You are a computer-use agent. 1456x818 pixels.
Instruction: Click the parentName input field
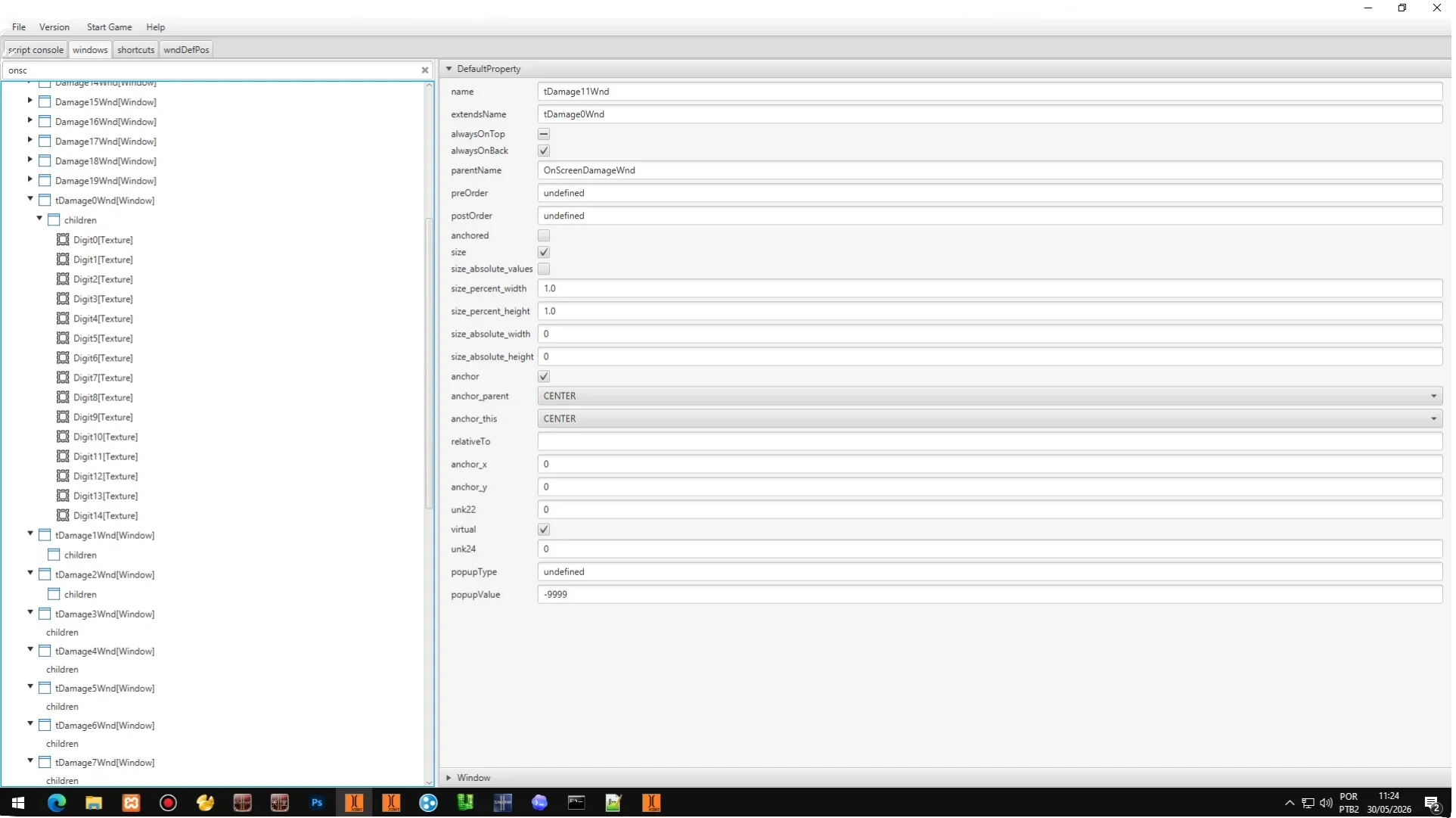click(x=990, y=170)
